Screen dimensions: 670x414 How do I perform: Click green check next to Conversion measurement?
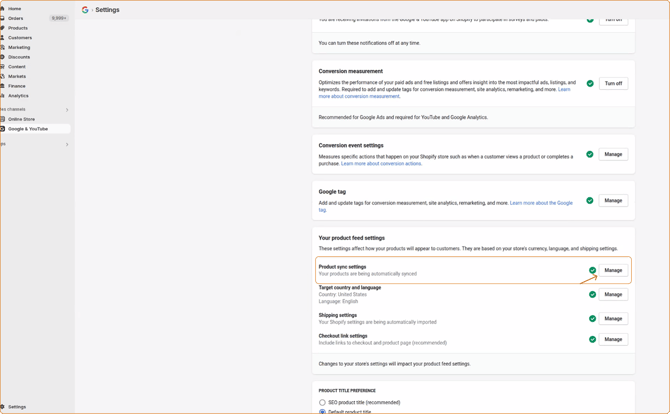point(590,83)
